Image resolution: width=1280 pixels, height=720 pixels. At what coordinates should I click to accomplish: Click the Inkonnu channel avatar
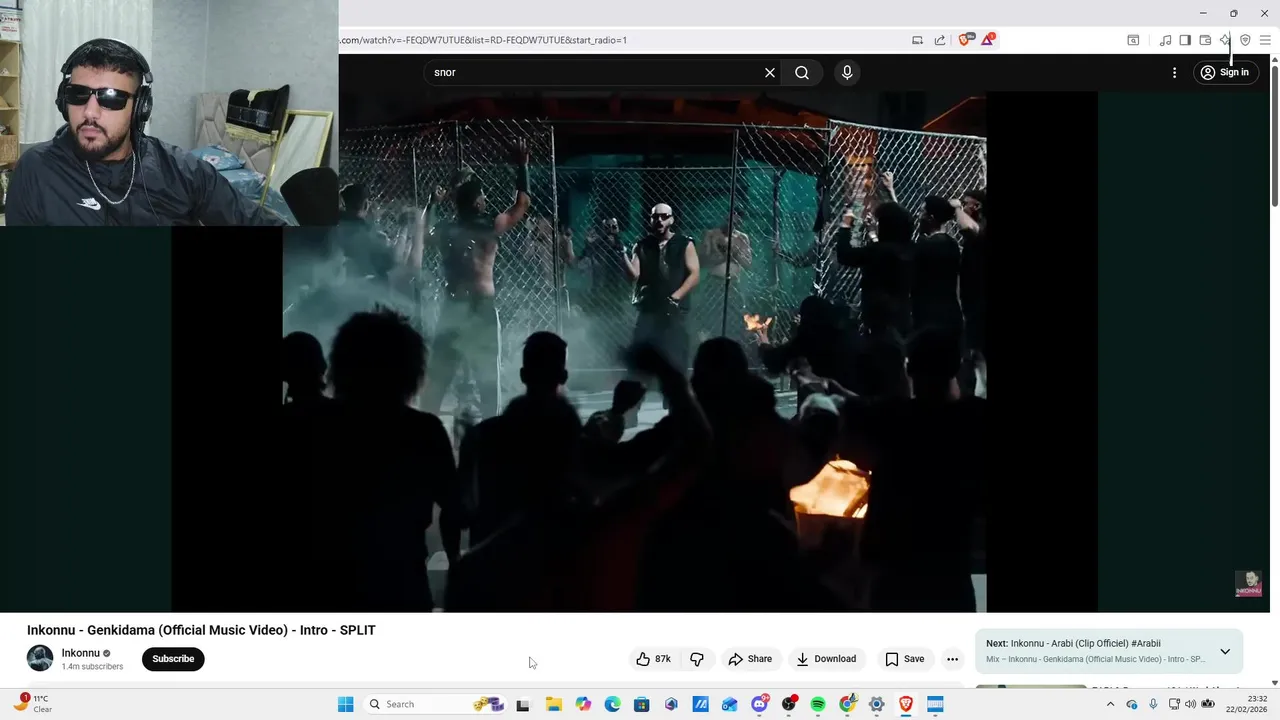[40, 658]
